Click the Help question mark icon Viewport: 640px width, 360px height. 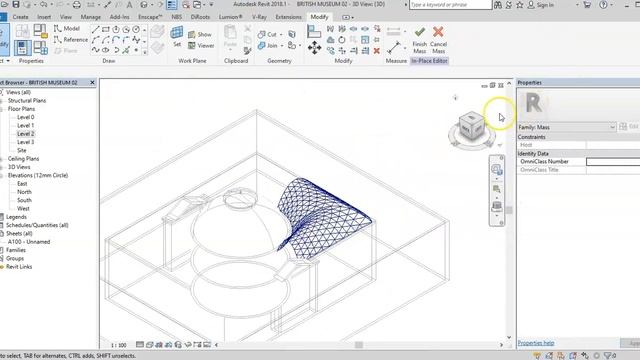(x=603, y=5)
